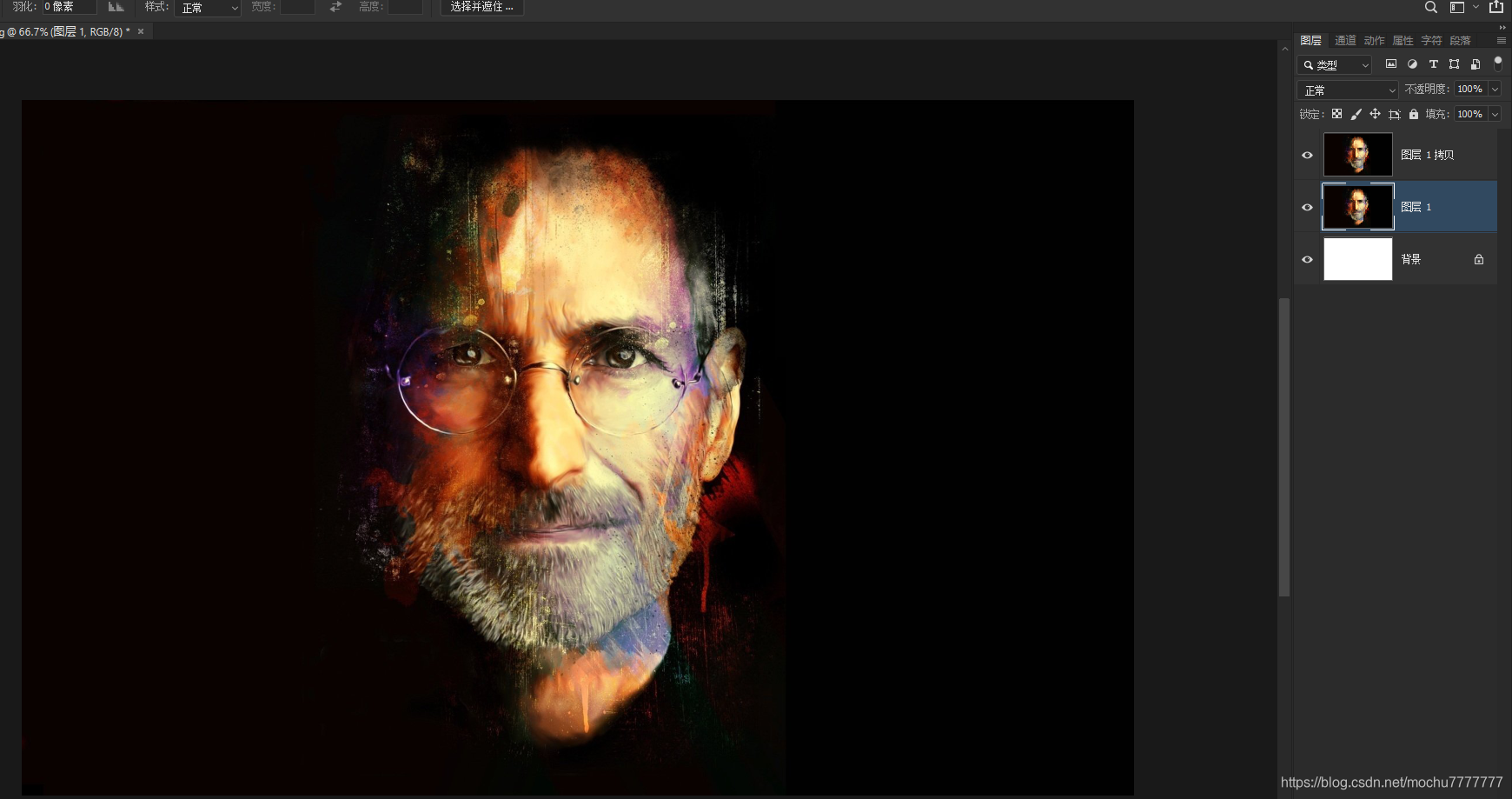Click the opacity 100% value field

click(x=1471, y=90)
